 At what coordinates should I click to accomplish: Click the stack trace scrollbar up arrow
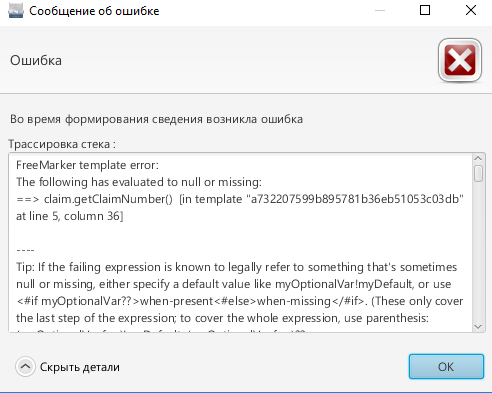[x=478, y=158]
